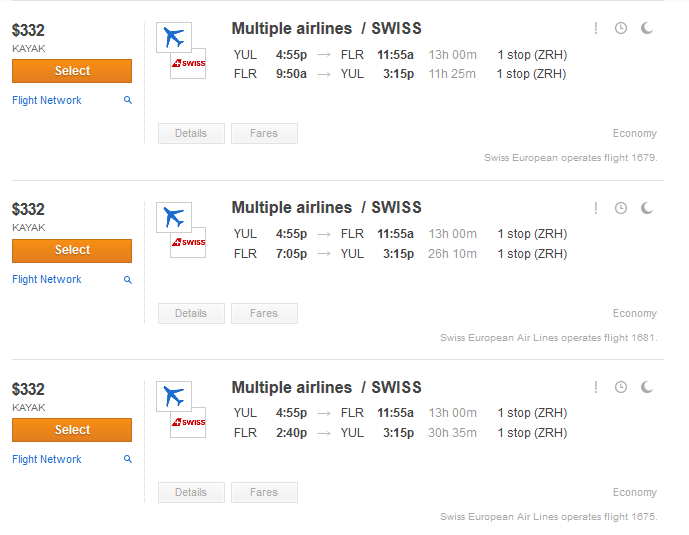Select the flight returning at 2:40p
This screenshot has width=689, height=535.
pyautogui.click(x=72, y=430)
